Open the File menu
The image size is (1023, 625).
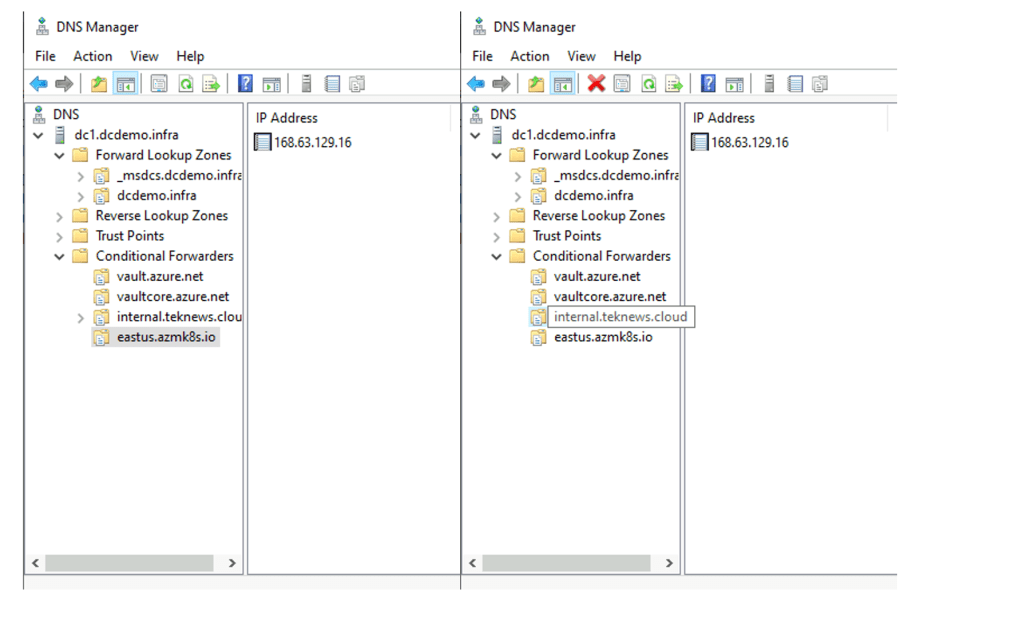coord(44,56)
